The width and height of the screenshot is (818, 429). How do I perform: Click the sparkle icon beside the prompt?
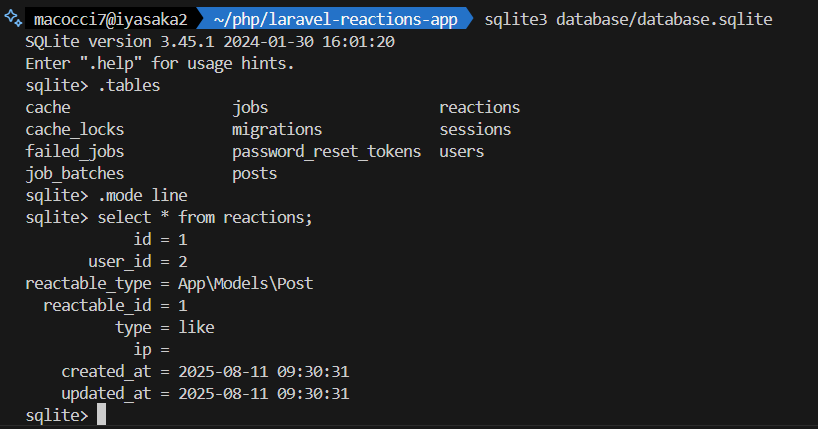(13, 19)
